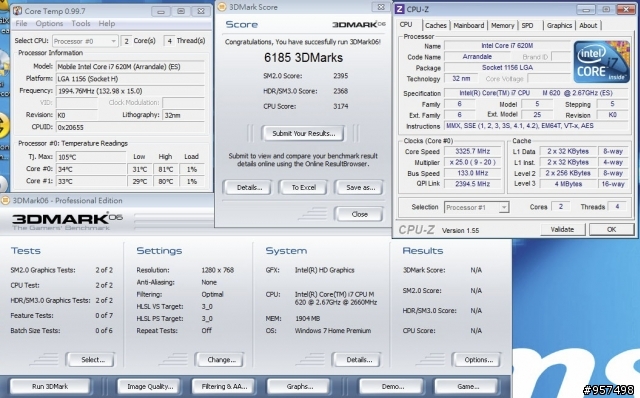This screenshot has width=640, height=398.
Task: Click the CPUID 0x20655 field
Action: 130,127
